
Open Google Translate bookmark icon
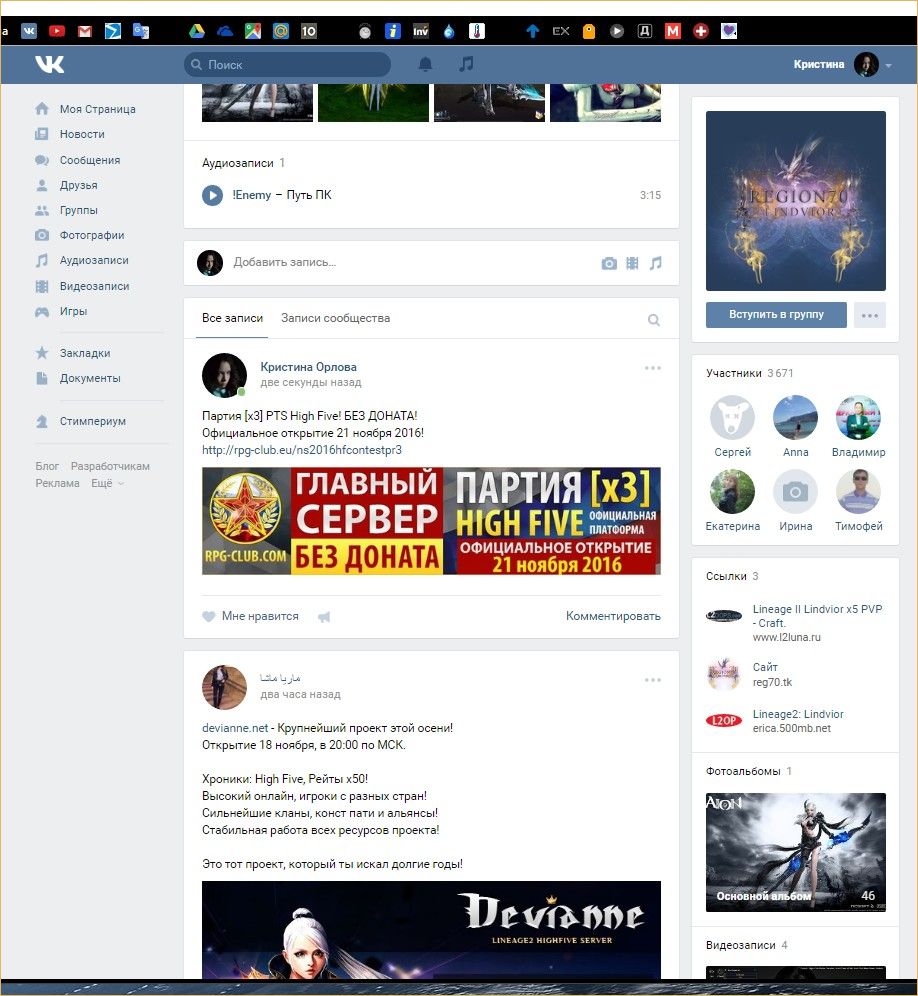pyautogui.click(x=140, y=30)
